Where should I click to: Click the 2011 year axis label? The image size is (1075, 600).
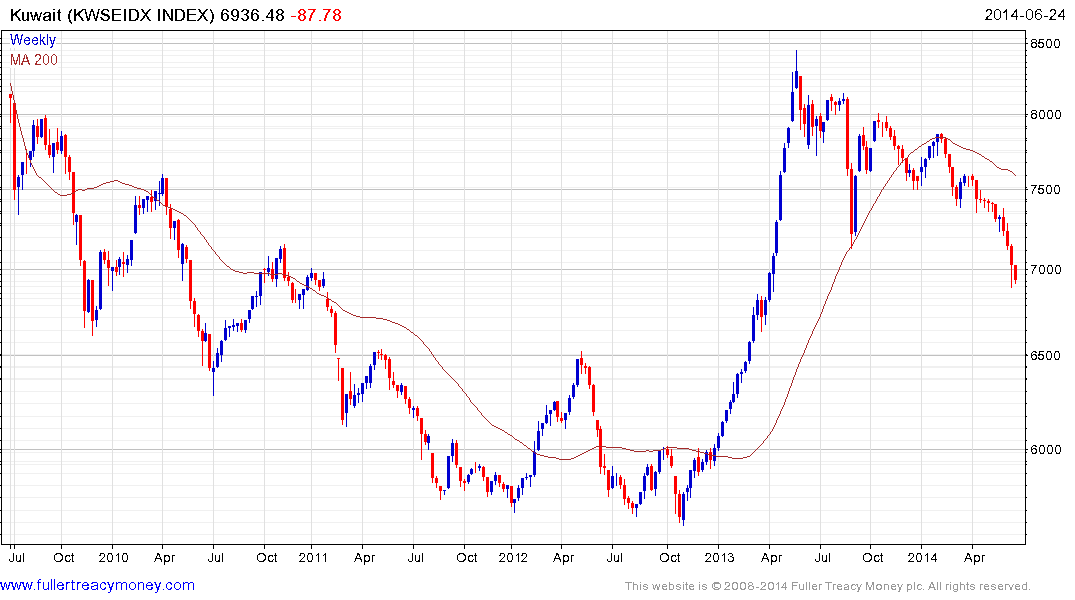click(x=313, y=557)
